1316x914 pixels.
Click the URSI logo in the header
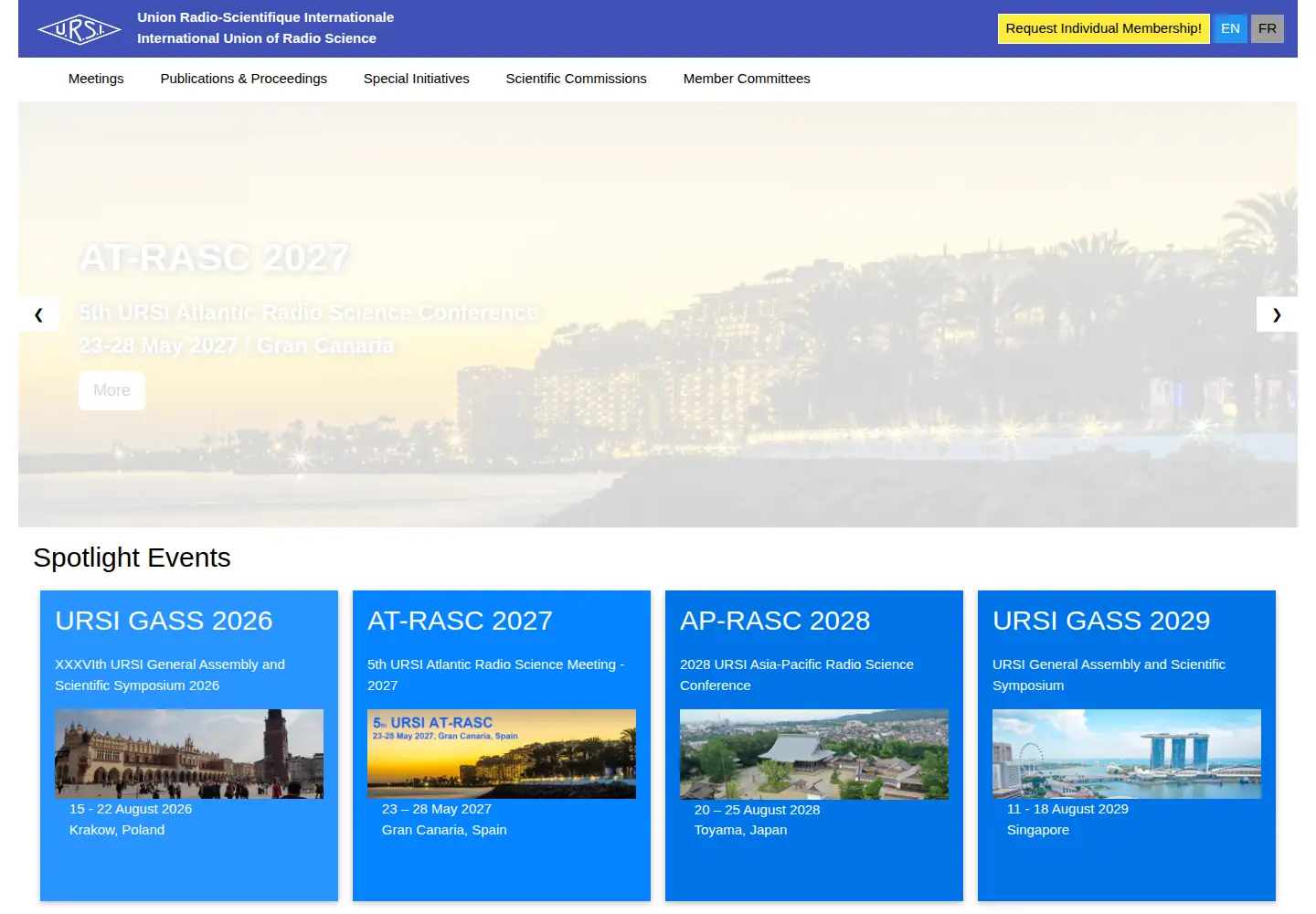[x=80, y=29]
